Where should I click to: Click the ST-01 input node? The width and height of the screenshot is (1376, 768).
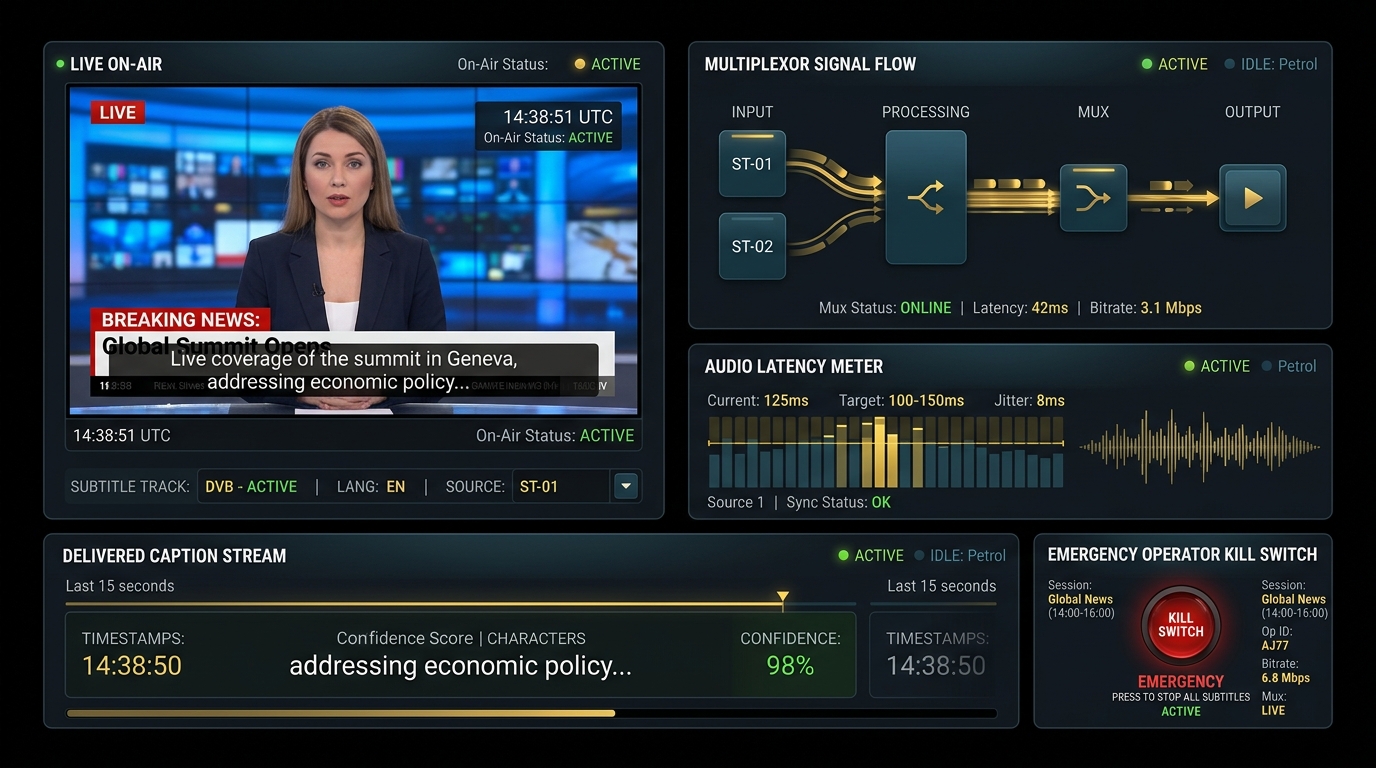click(x=752, y=163)
